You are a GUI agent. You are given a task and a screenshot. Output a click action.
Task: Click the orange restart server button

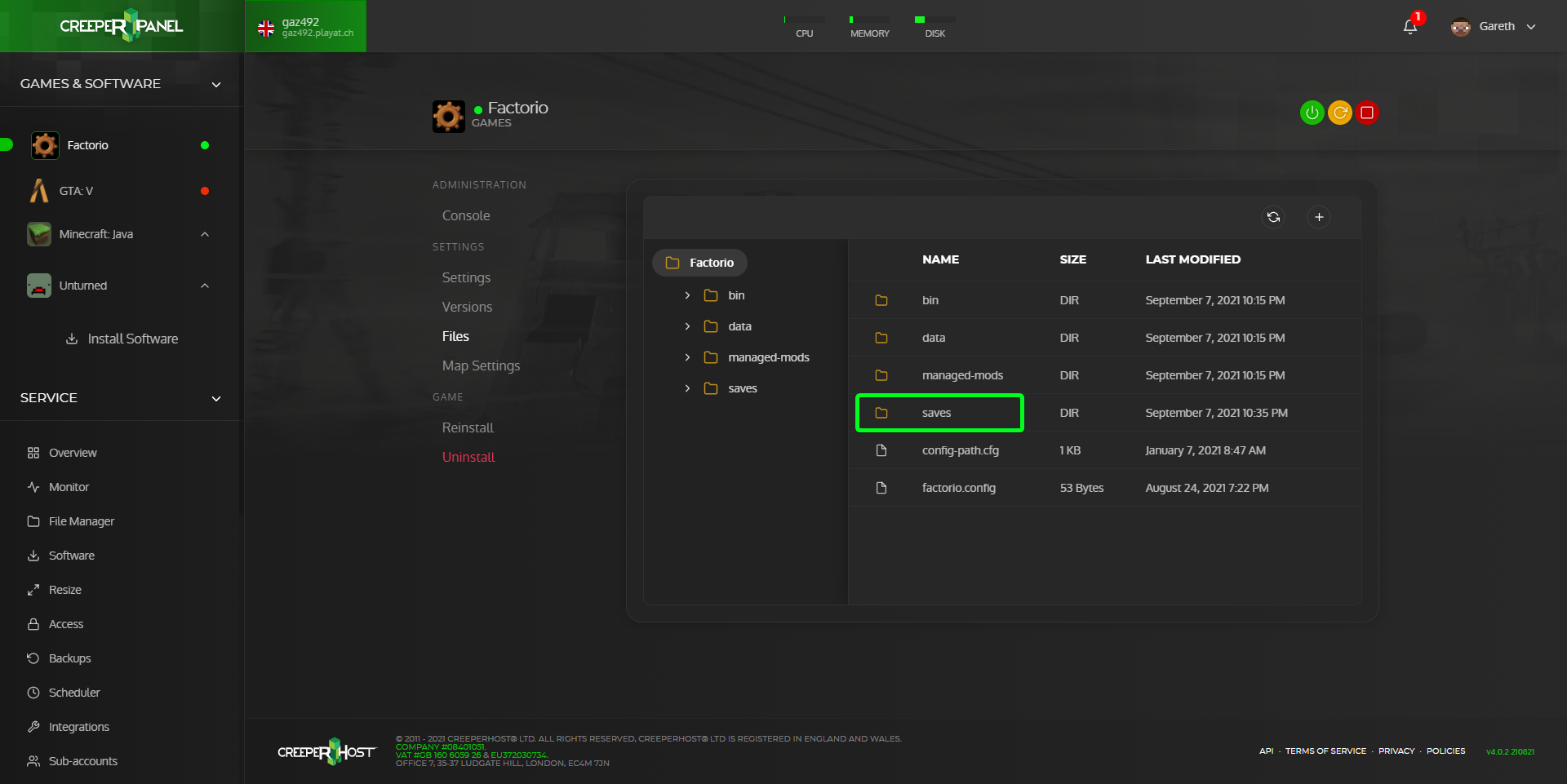pos(1339,113)
